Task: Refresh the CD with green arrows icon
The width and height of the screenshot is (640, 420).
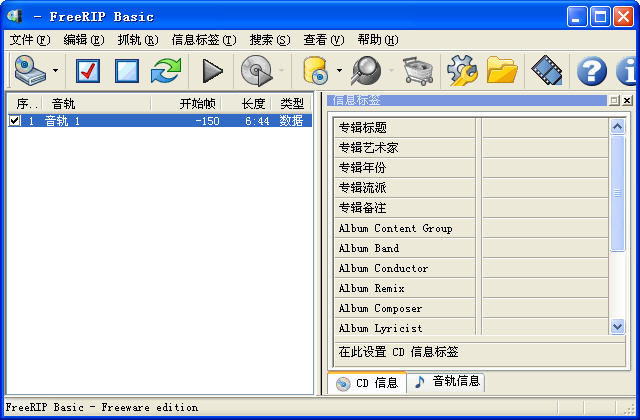Action: pos(166,70)
